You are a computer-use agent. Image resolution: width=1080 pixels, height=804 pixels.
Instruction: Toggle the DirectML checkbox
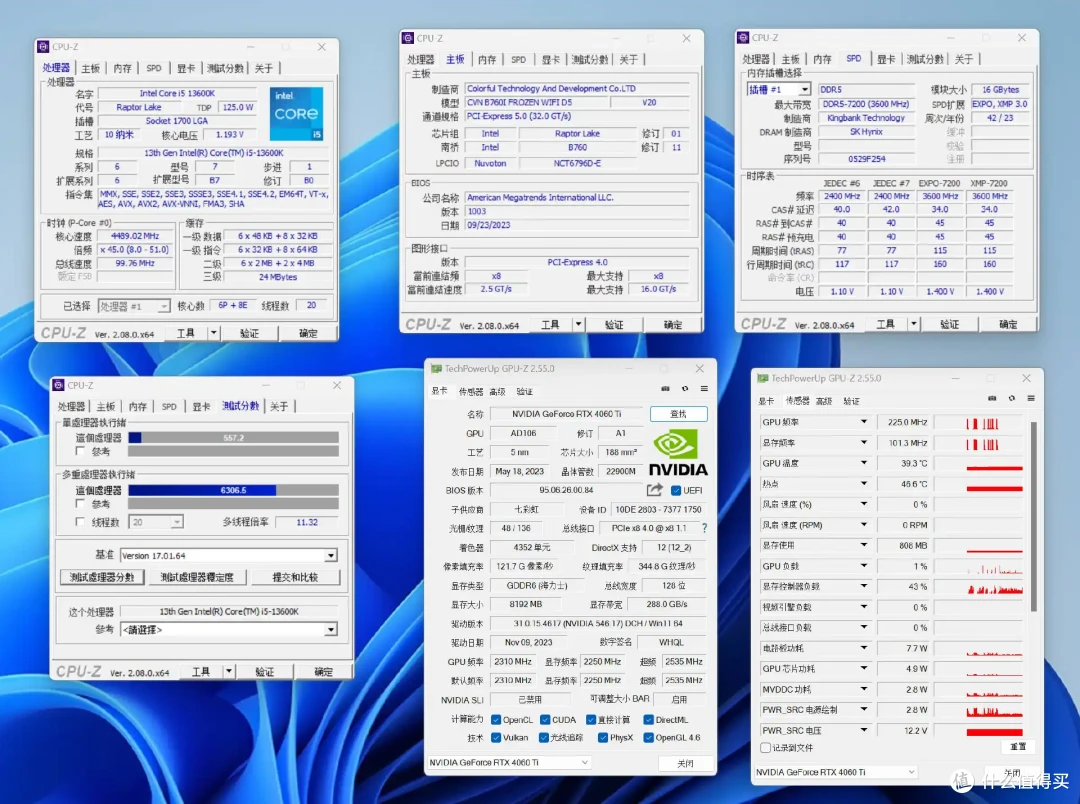[x=648, y=720]
